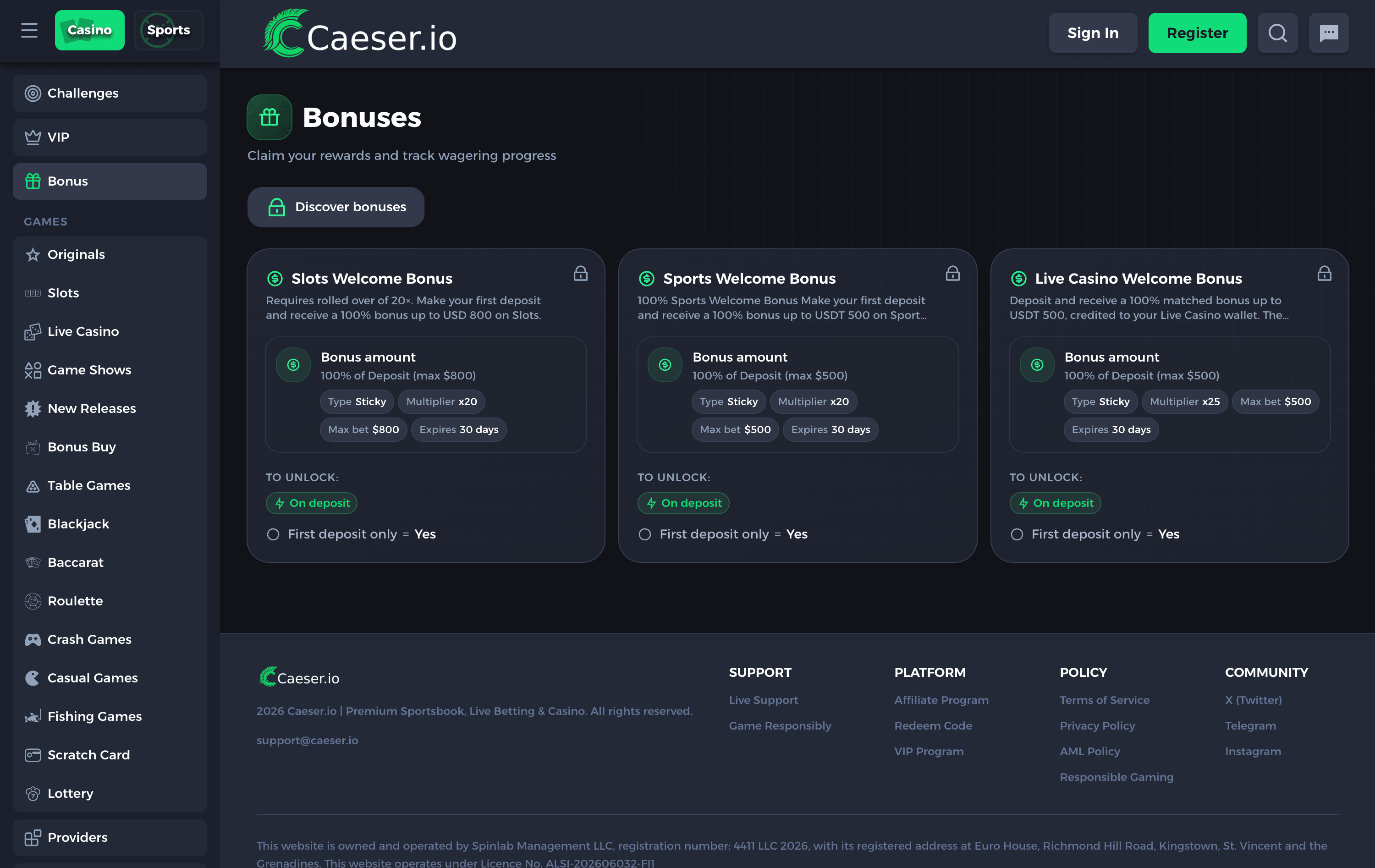Click lock icon on Slots Welcome Bonus card
Screen dimensions: 1375x868
point(580,274)
